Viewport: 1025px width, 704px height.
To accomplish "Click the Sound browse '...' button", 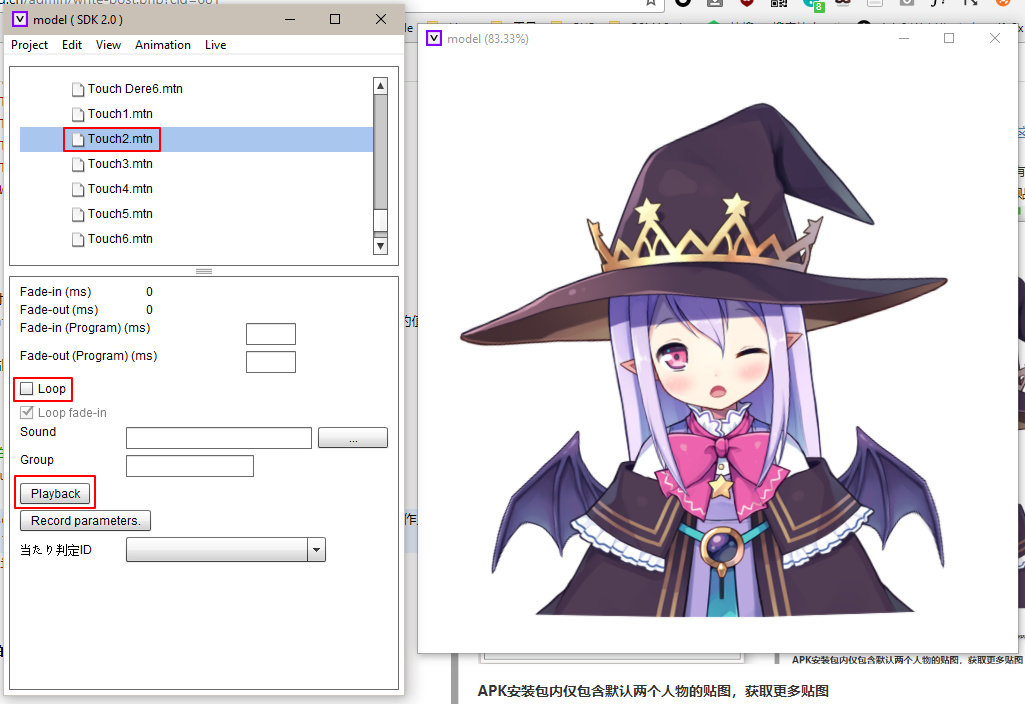I will tap(353, 437).
